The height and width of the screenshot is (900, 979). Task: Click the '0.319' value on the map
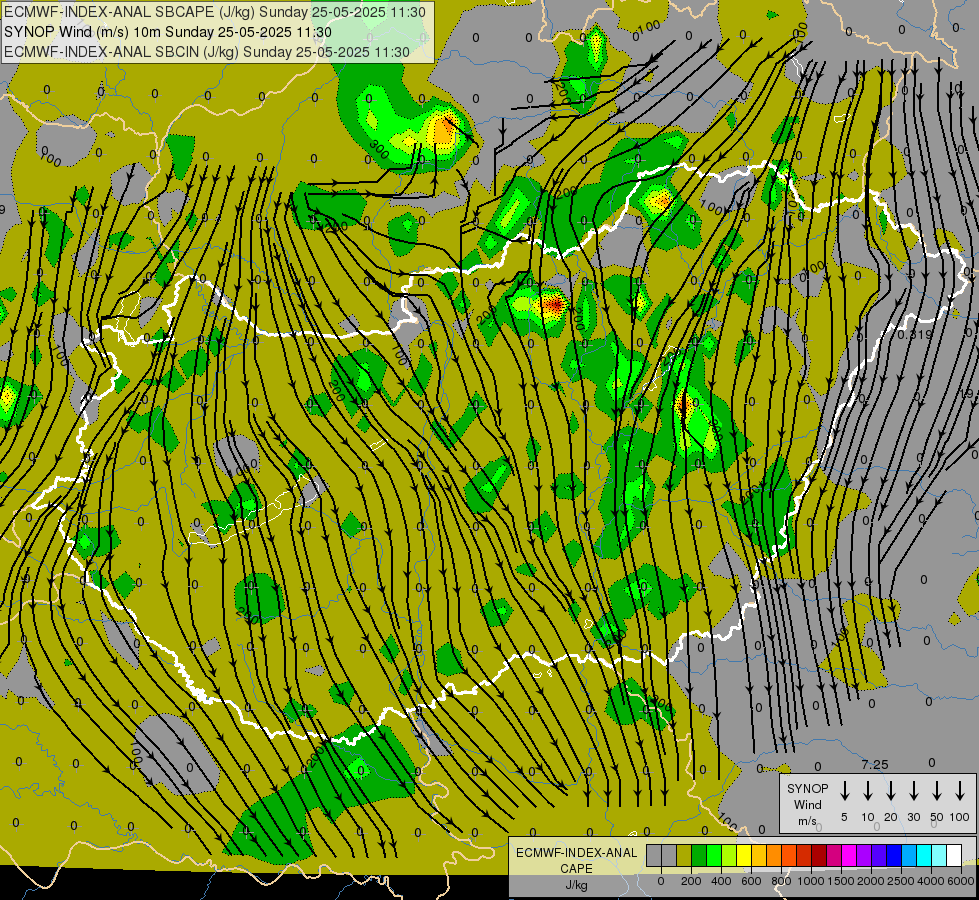coord(915,335)
